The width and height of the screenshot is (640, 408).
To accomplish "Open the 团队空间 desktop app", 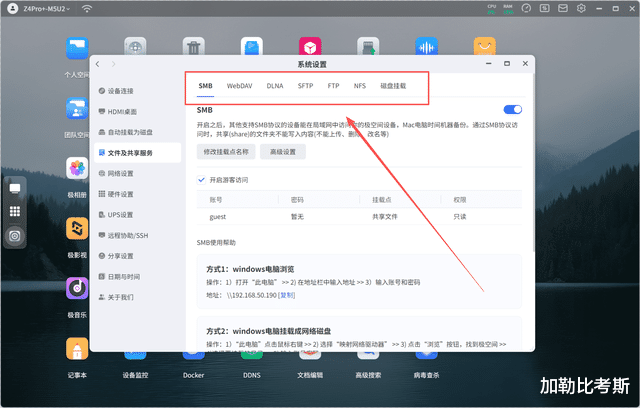I will coord(77,108).
